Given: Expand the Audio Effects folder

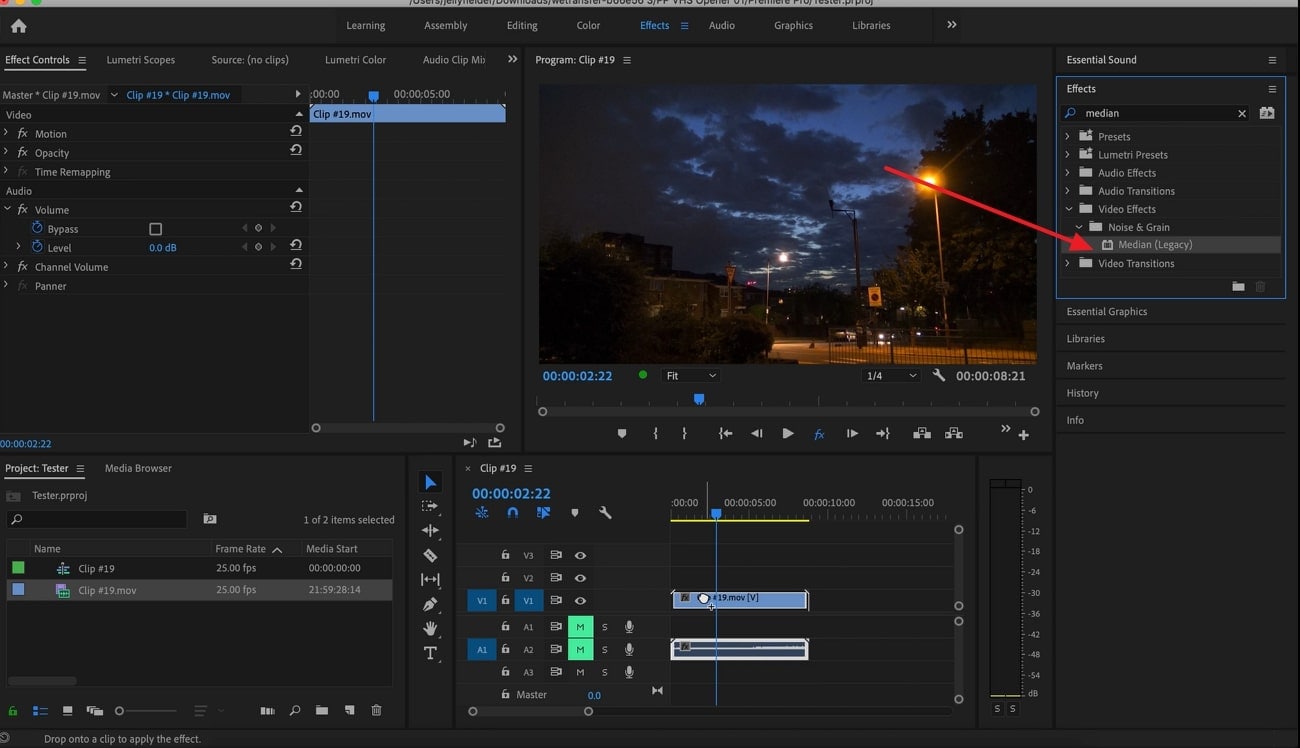Looking at the screenshot, I should tap(1067, 172).
